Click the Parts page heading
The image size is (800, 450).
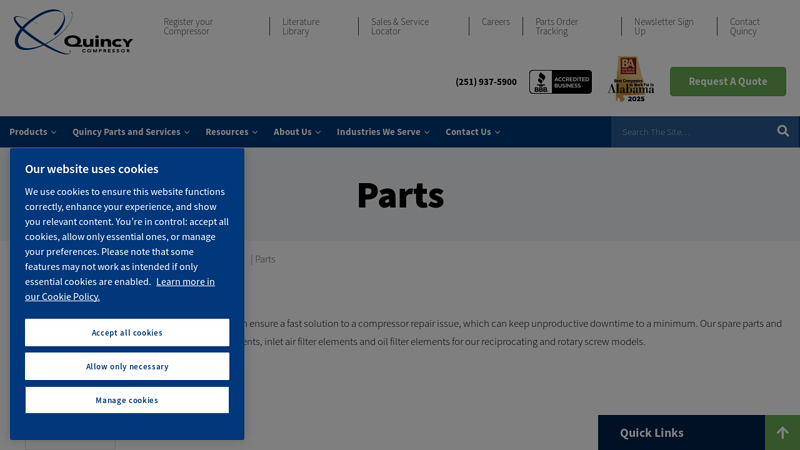401,195
